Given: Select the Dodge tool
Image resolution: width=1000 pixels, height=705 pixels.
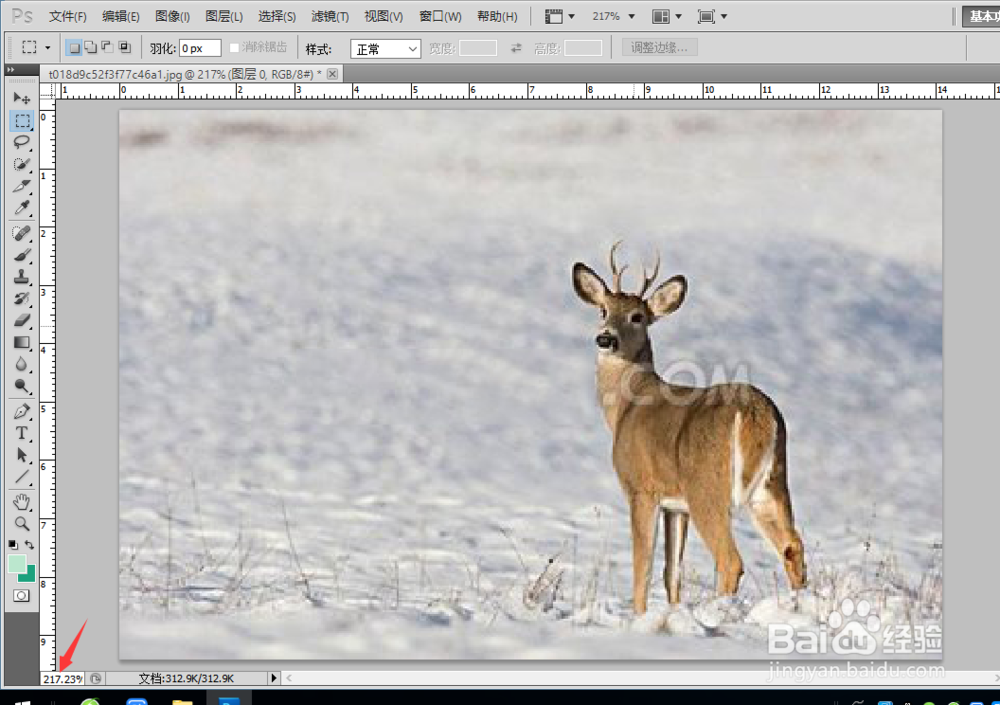Looking at the screenshot, I should [x=22, y=386].
